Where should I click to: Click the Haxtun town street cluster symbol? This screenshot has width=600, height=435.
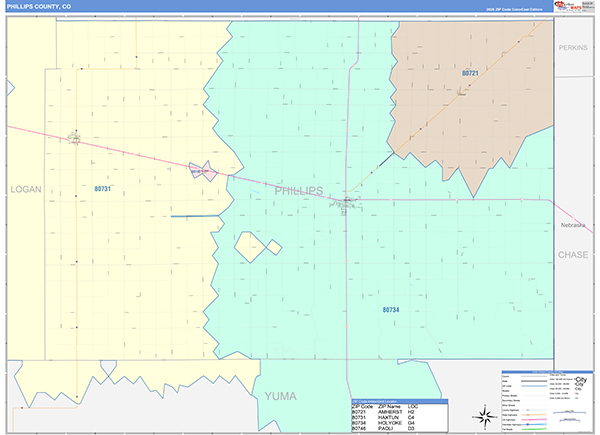tap(74, 138)
